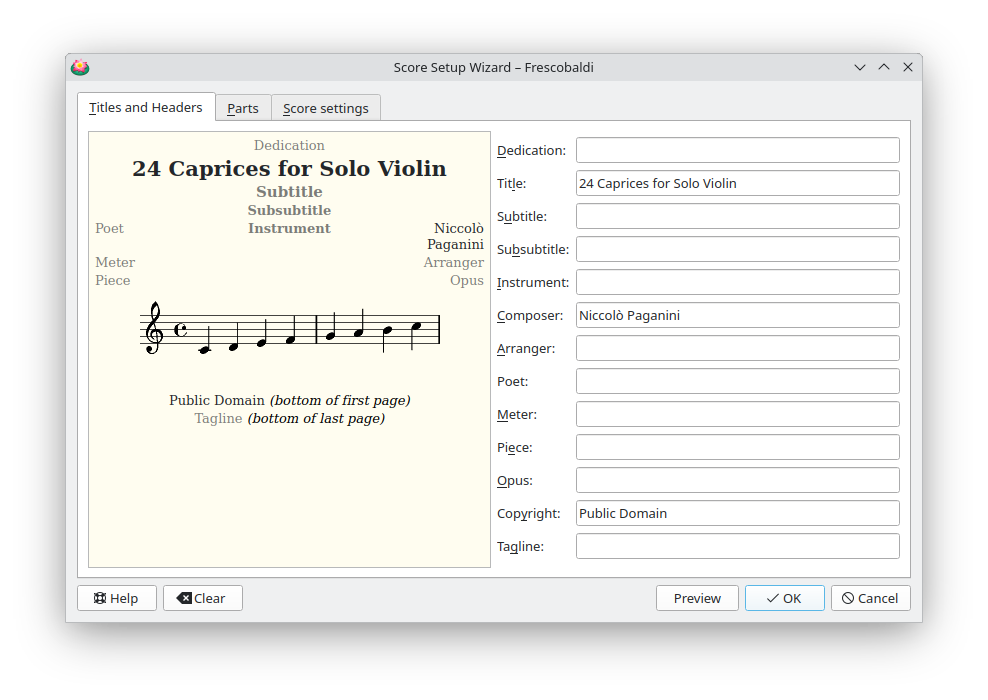Click the Arranger input field

737,348
